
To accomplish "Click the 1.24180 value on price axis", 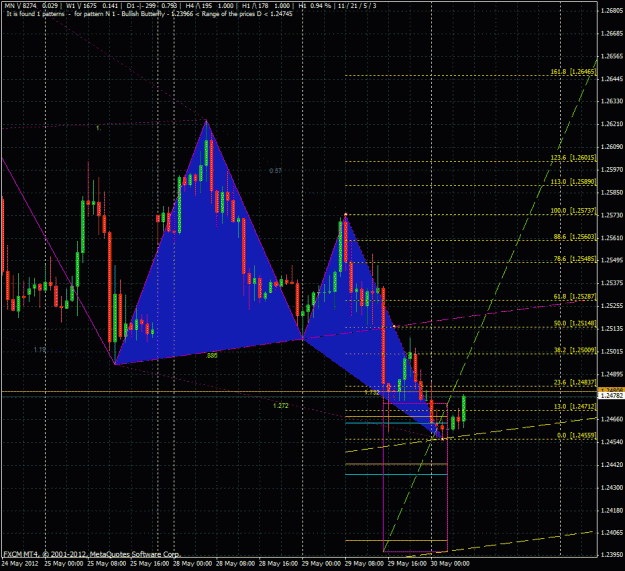I will tap(611, 510).
